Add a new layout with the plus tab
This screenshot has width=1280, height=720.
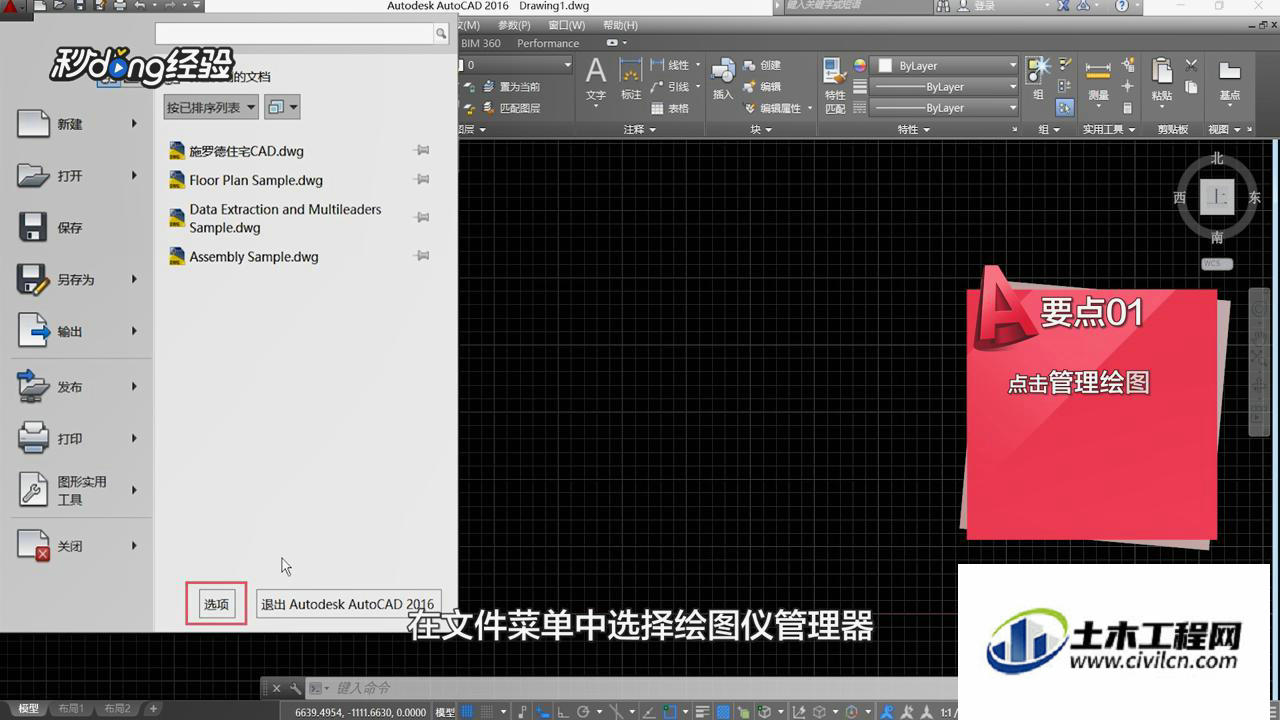[x=153, y=709]
